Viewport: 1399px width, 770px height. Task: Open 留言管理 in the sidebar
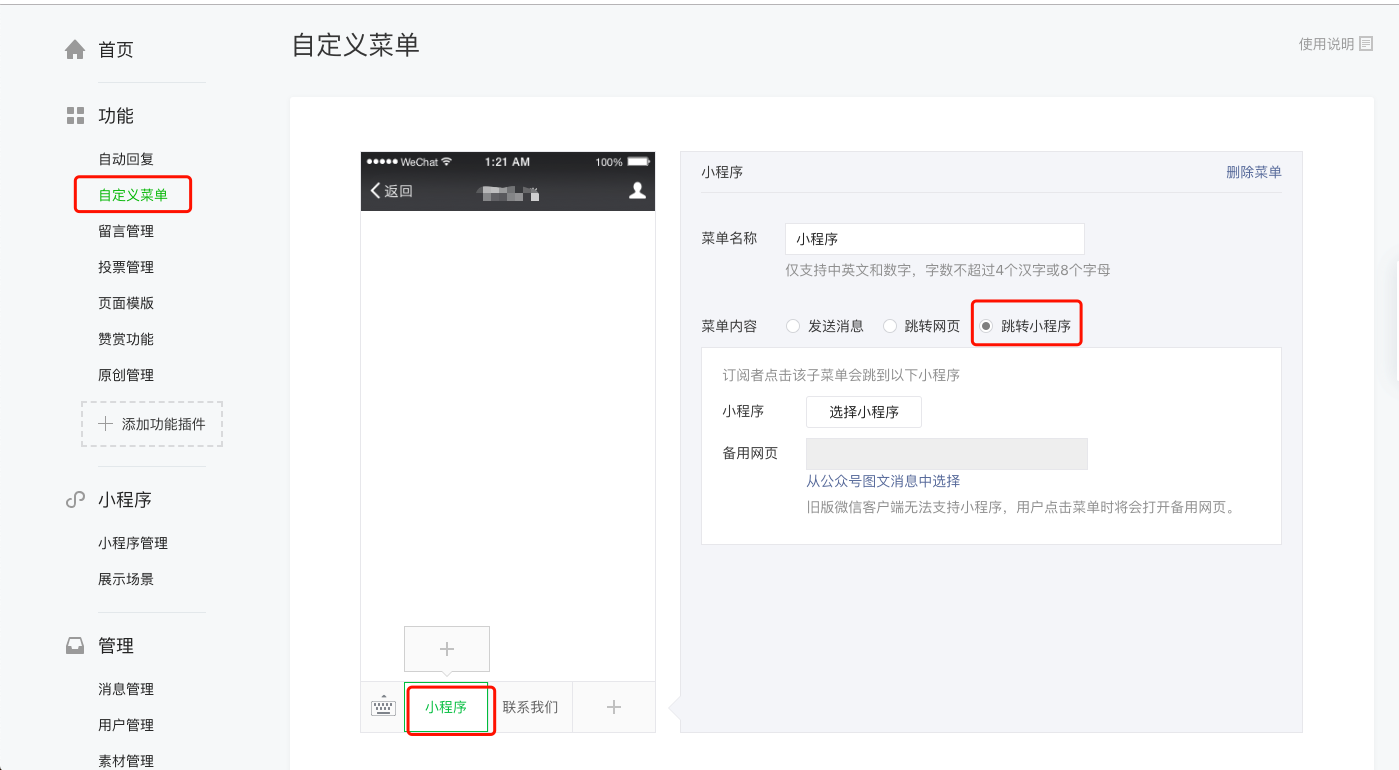pos(126,231)
